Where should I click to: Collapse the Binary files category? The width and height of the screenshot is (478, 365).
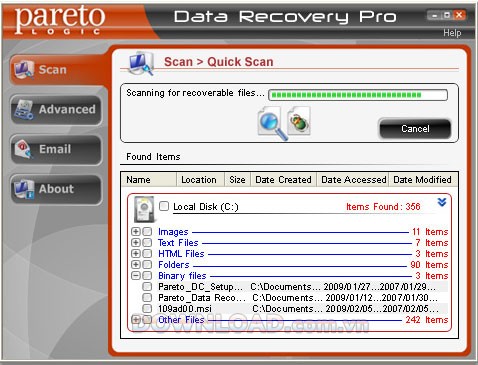[135, 275]
